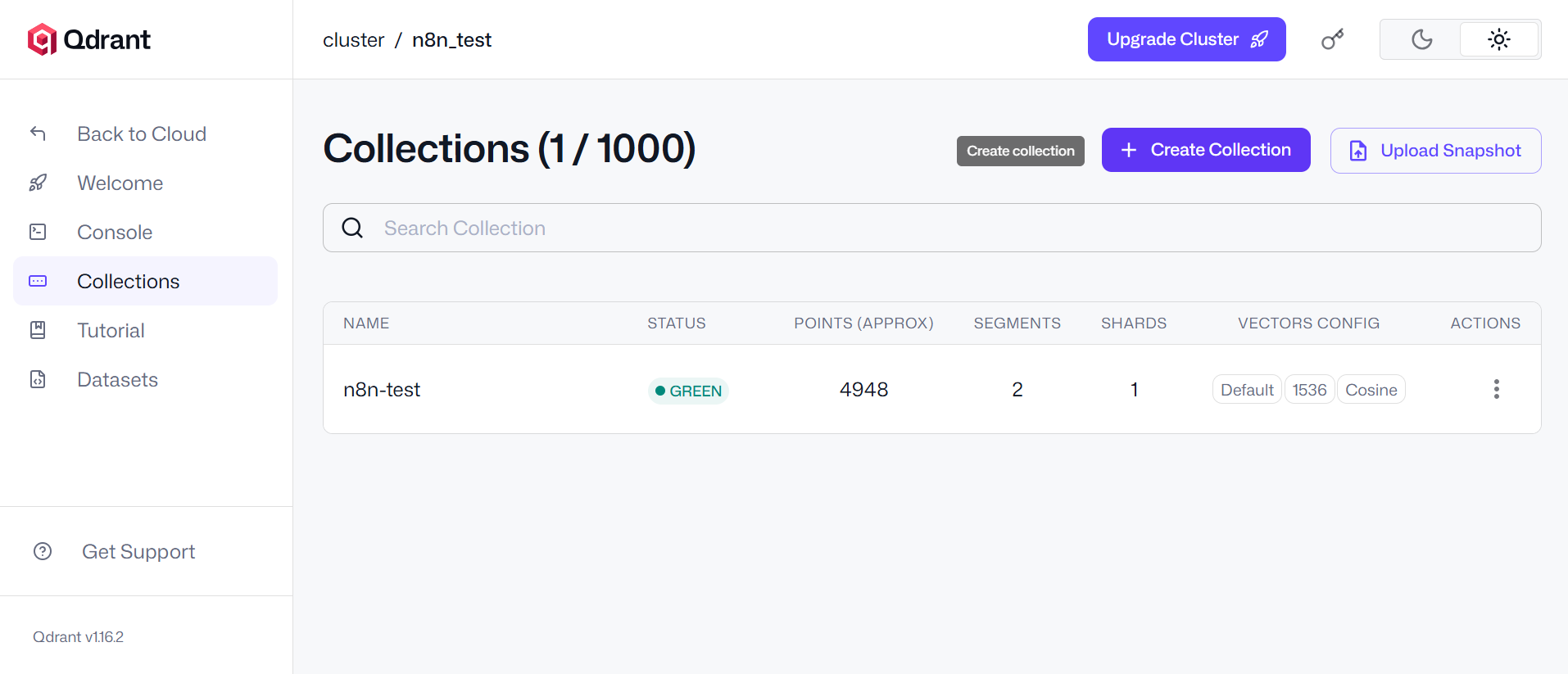Open actions menu for n8n-test collection

pos(1496,389)
